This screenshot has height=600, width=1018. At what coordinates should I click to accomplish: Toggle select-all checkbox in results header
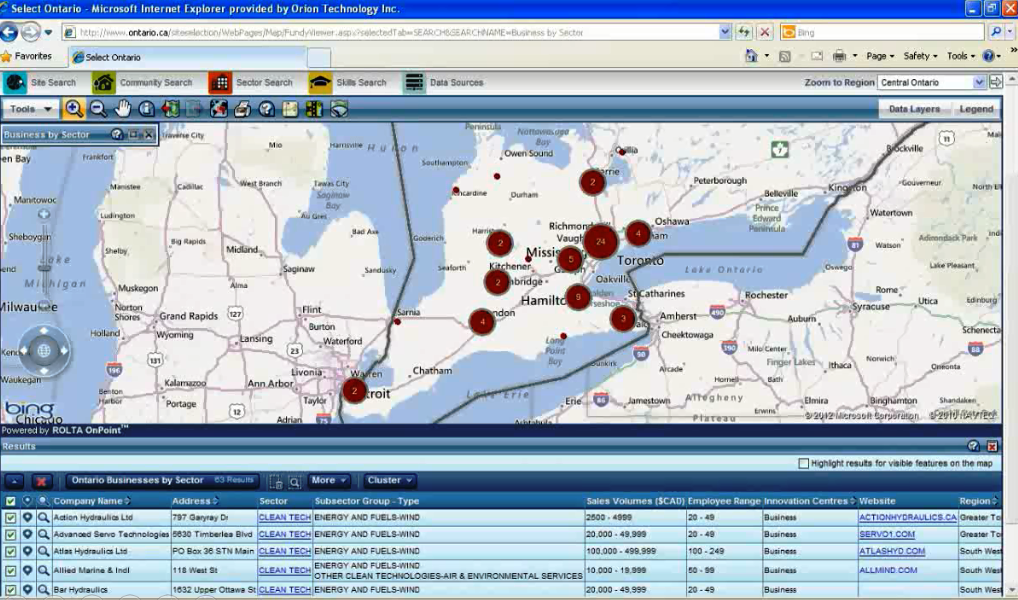[10, 501]
